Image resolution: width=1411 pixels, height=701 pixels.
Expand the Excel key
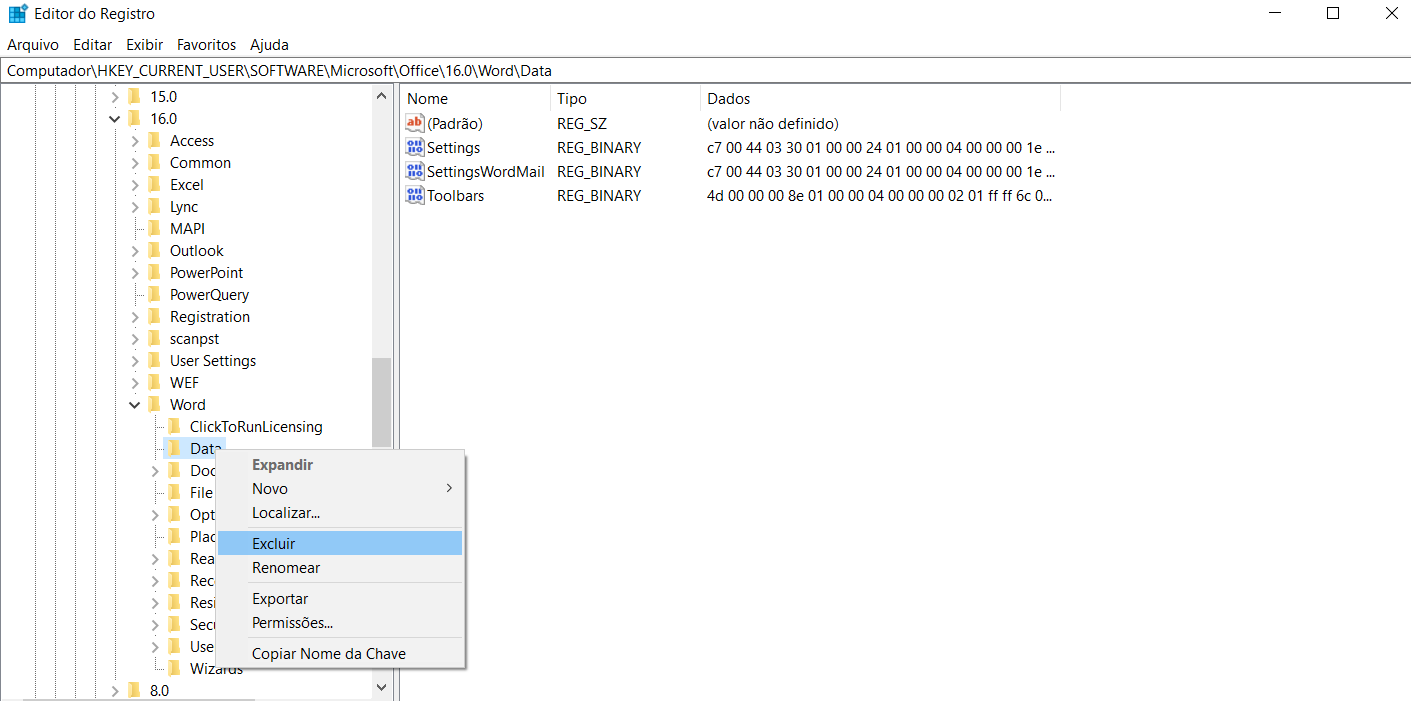[x=135, y=185]
